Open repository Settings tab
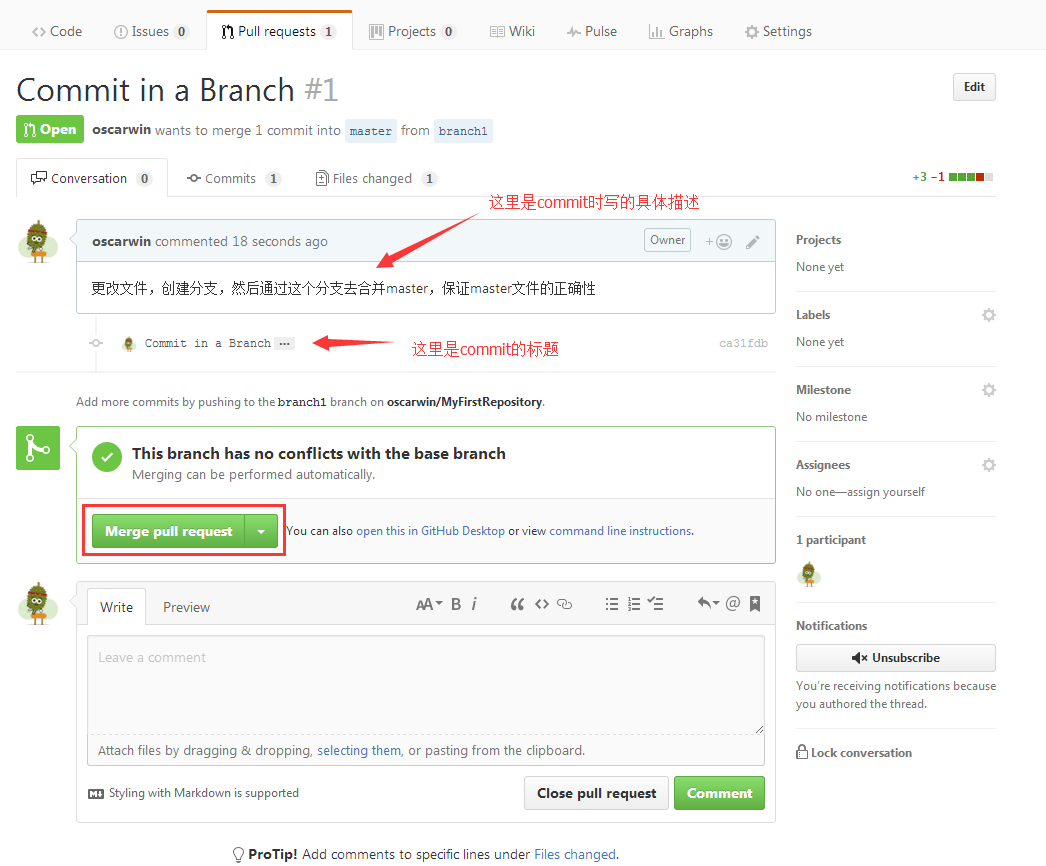This screenshot has width=1046, height=866. point(778,31)
